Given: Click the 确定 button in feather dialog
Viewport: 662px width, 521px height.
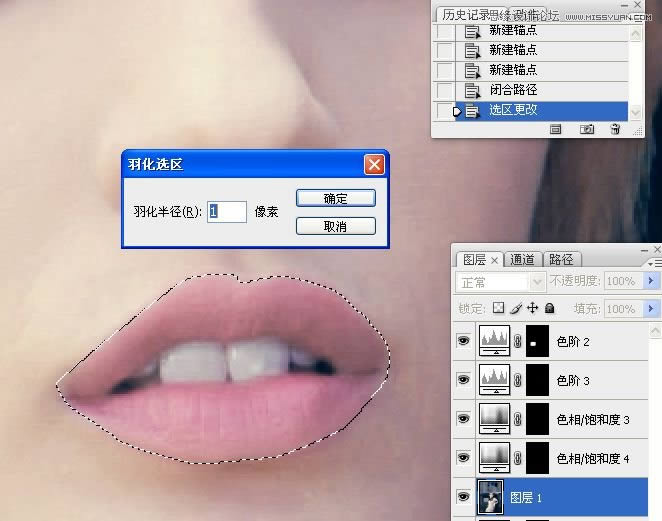Looking at the screenshot, I should [x=335, y=198].
